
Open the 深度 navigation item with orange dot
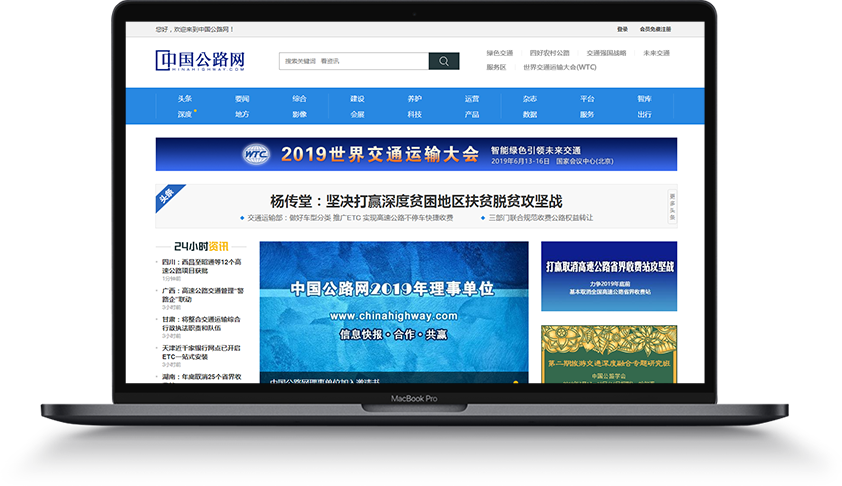click(185, 114)
